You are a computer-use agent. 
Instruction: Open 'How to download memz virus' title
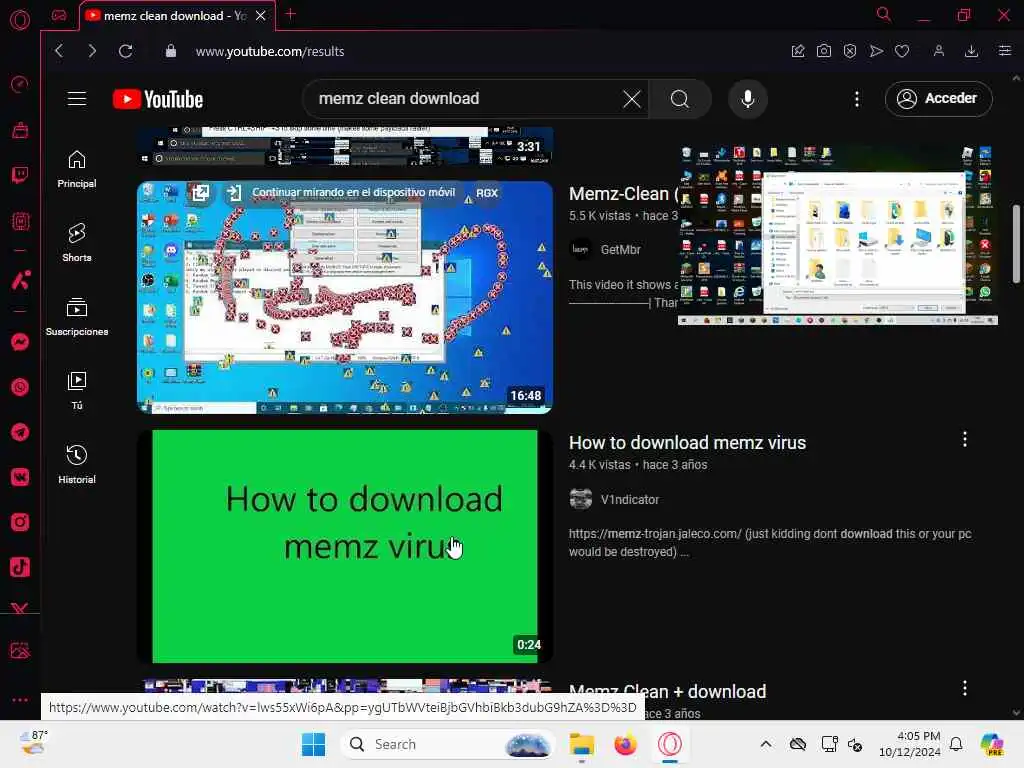tap(687, 443)
